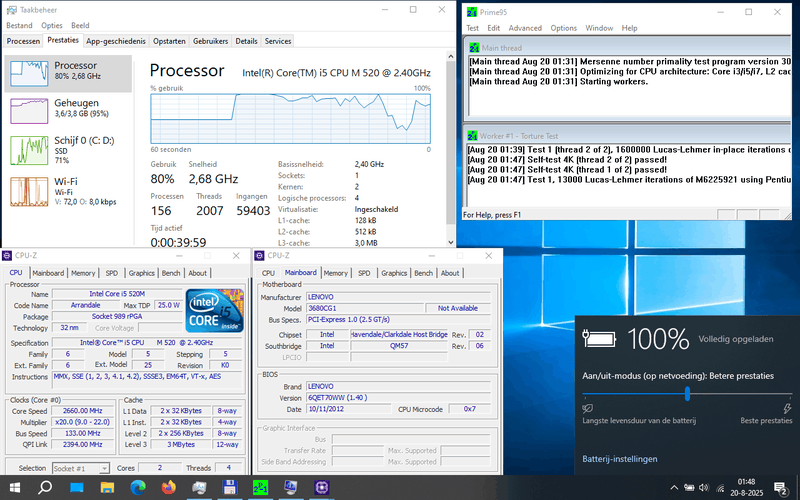Click Prime95 Main thread window icon

point(474,48)
